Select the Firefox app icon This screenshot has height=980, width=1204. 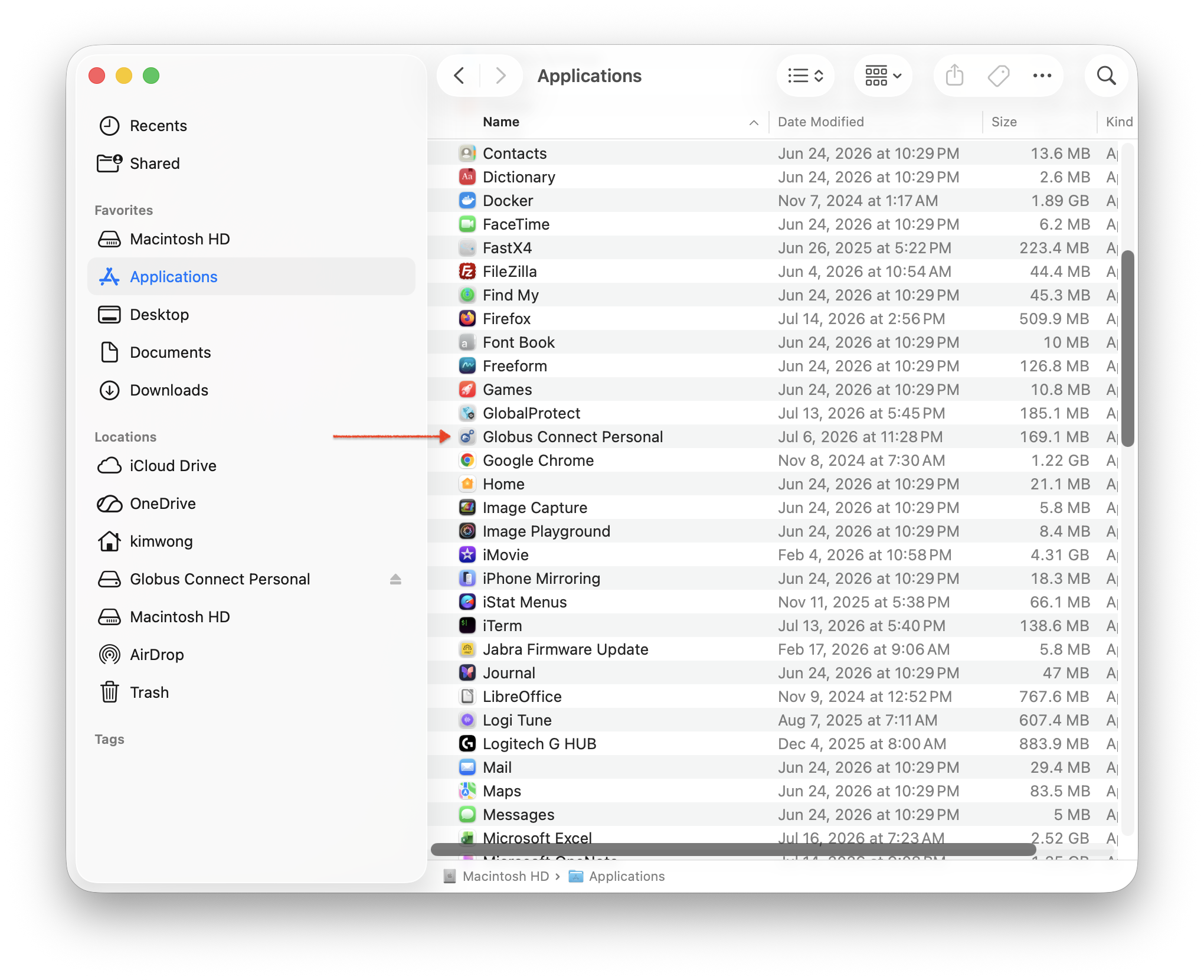(467, 319)
